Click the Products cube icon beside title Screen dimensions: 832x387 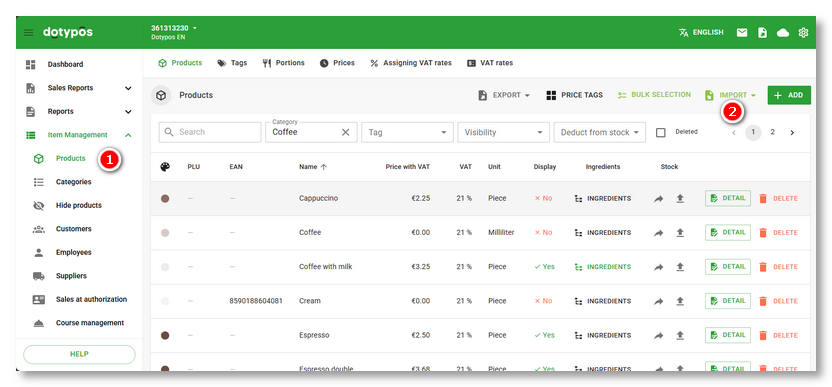[161, 96]
